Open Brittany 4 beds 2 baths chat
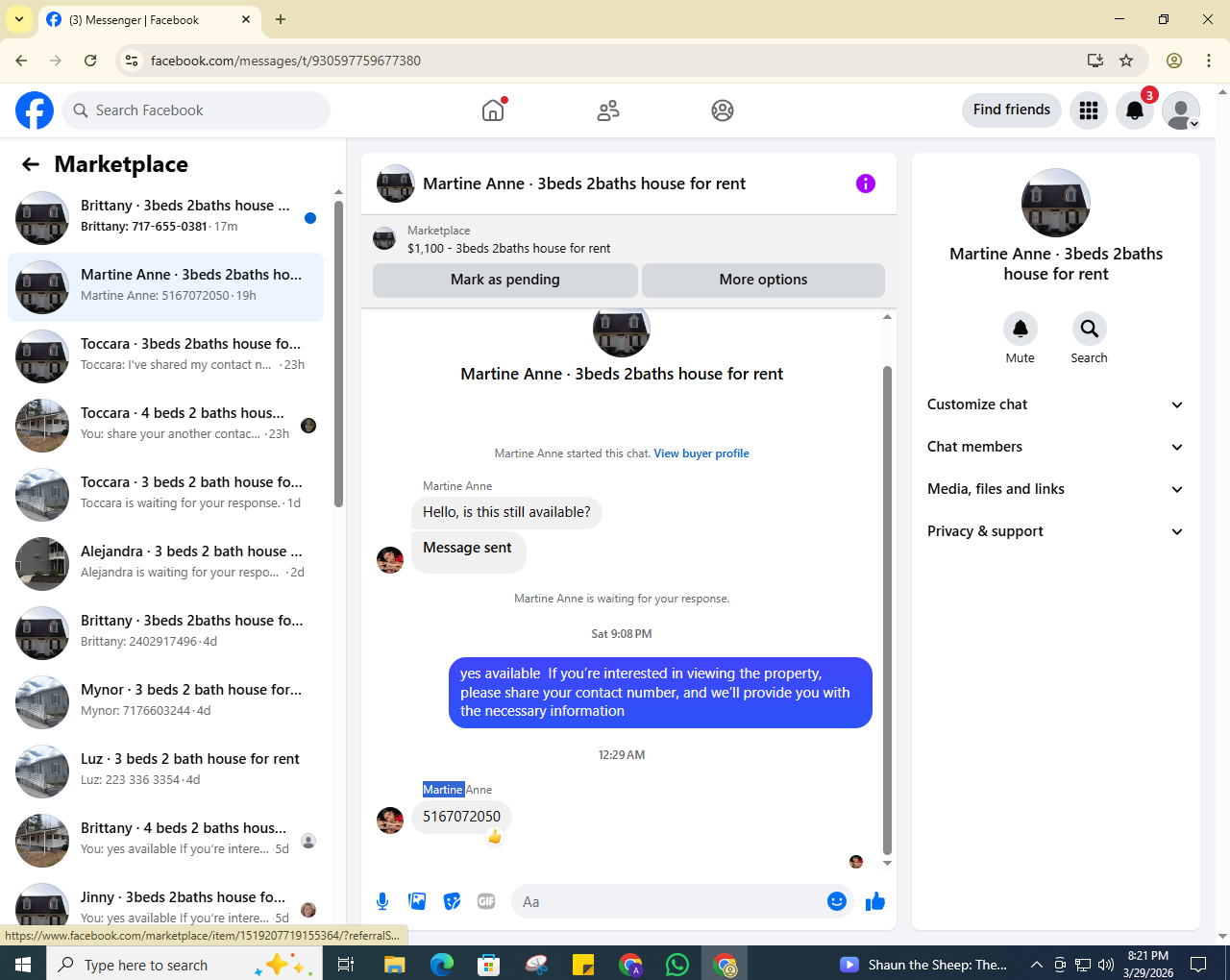Image resolution: width=1230 pixels, height=980 pixels. pyautogui.click(x=165, y=841)
